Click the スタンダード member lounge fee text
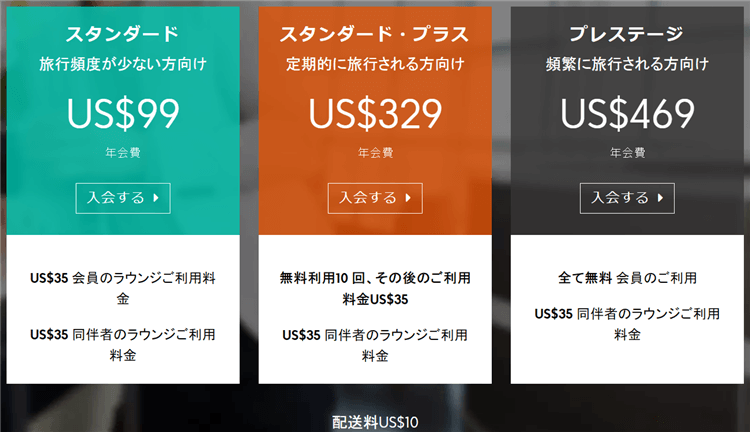 123,287
